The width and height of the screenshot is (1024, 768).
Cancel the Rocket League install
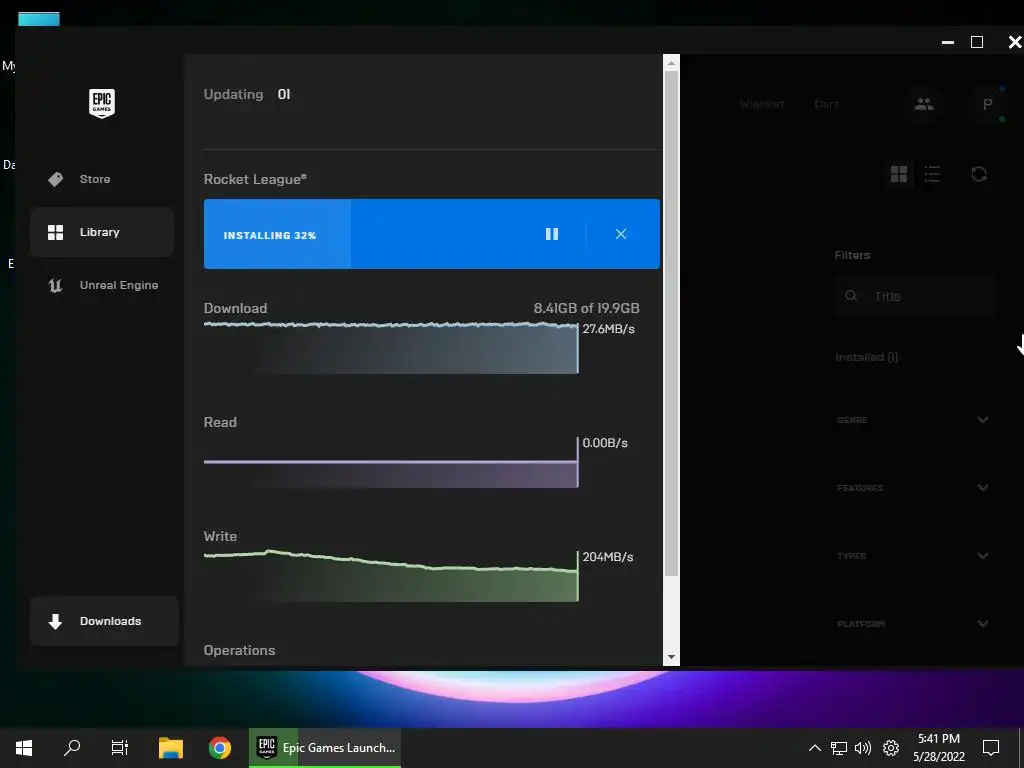(621, 234)
